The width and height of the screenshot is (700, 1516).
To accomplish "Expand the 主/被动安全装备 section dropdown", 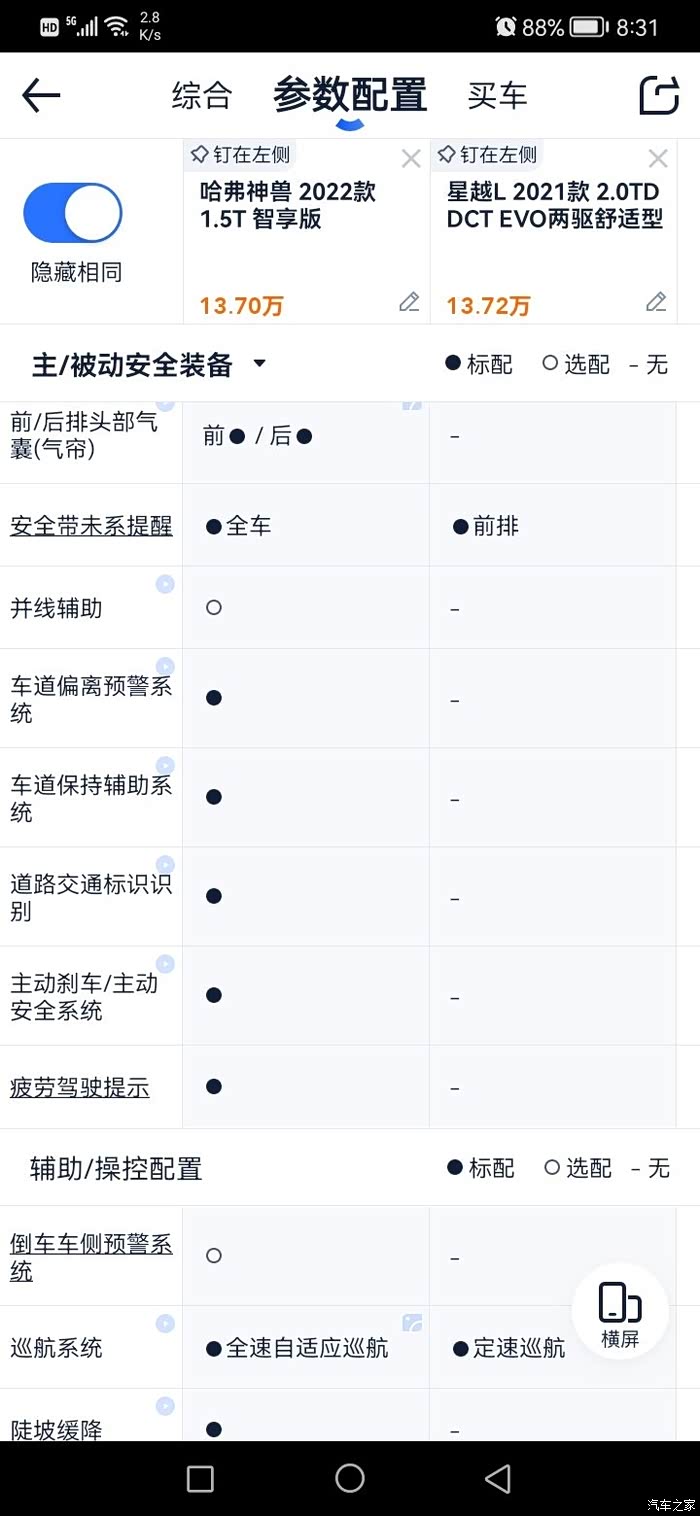I will (259, 363).
